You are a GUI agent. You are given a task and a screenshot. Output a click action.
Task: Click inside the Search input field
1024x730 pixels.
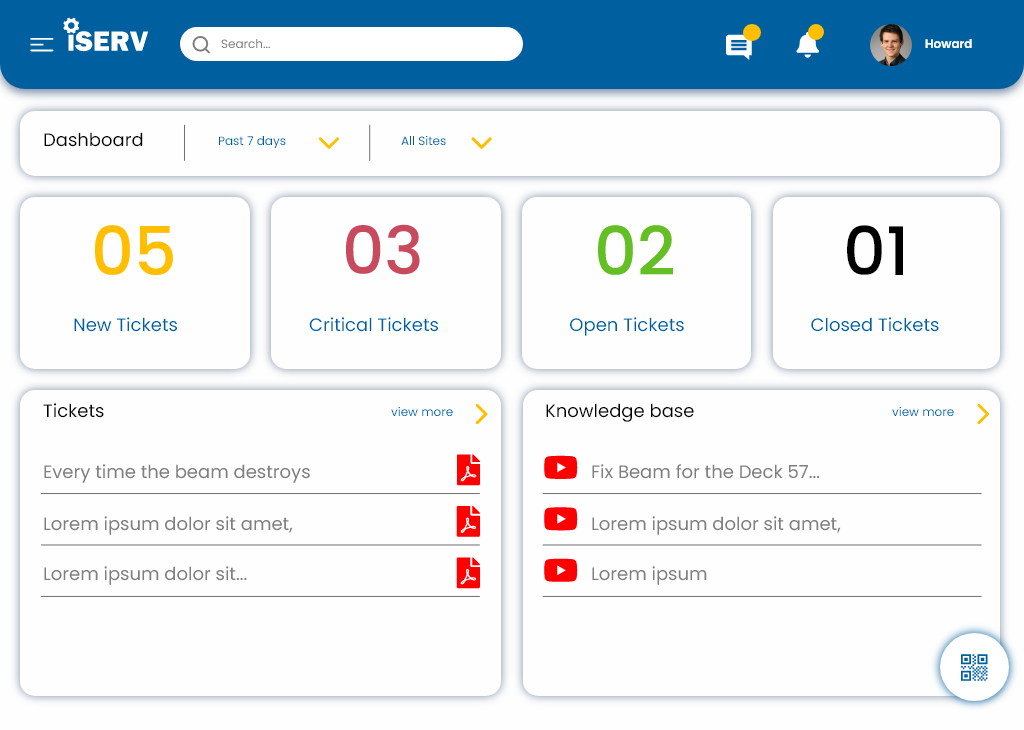pyautogui.click(x=360, y=44)
